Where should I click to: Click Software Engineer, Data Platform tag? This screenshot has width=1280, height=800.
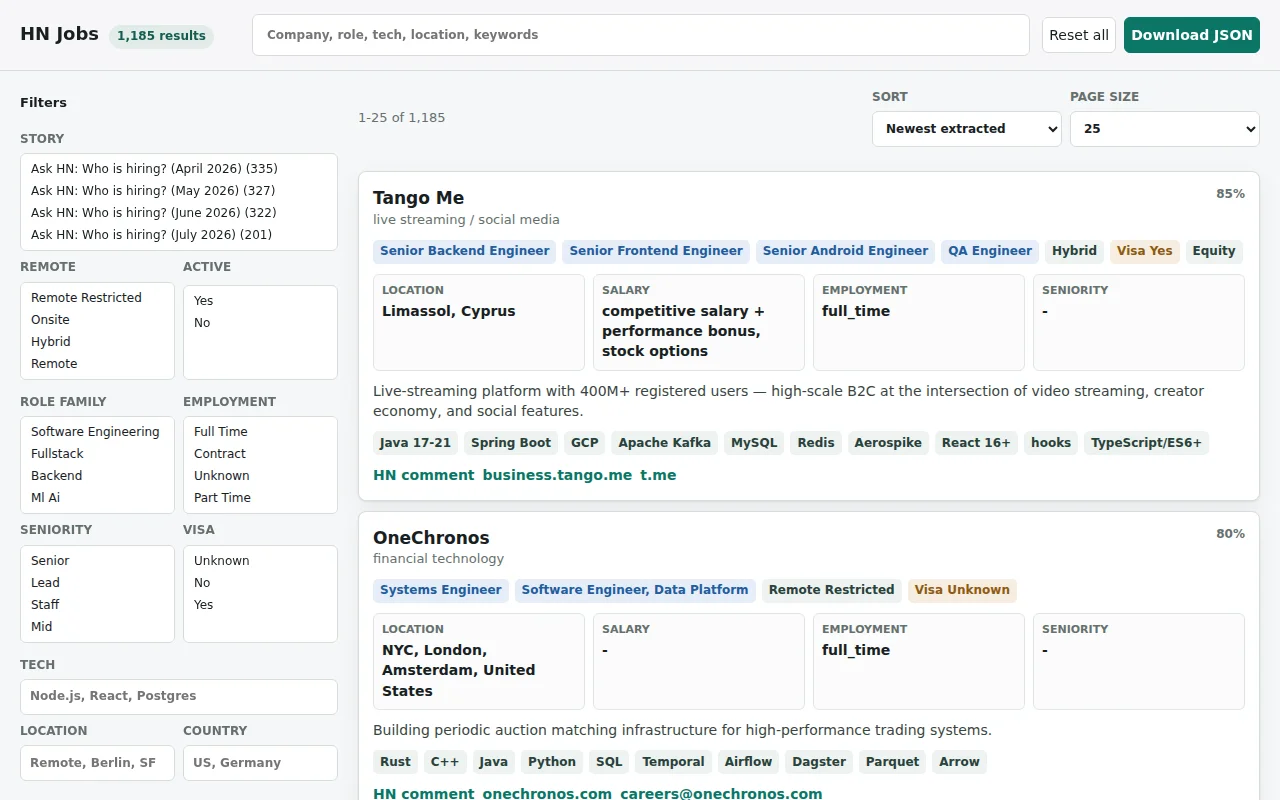[635, 590]
